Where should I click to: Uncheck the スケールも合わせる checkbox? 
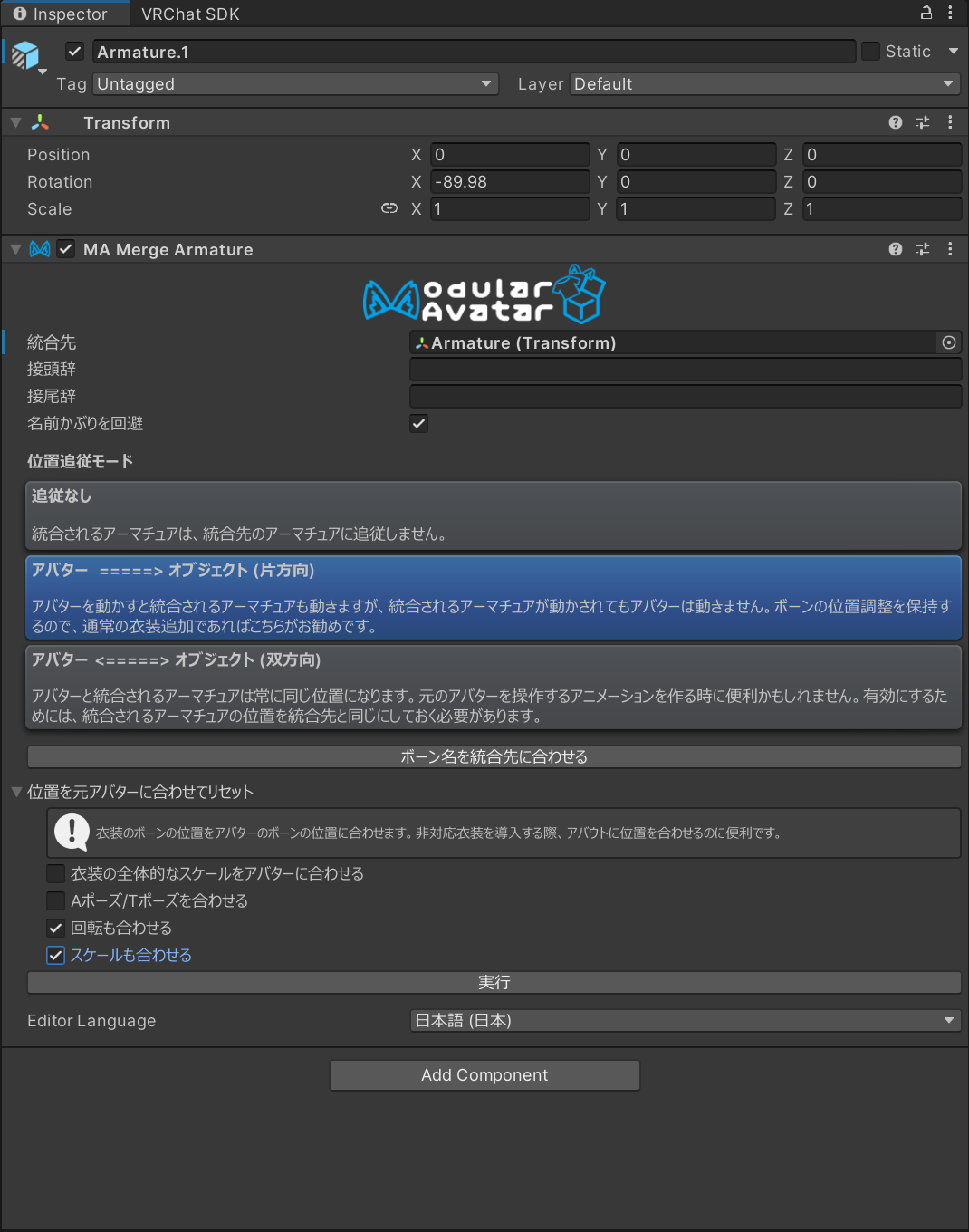[x=55, y=955]
